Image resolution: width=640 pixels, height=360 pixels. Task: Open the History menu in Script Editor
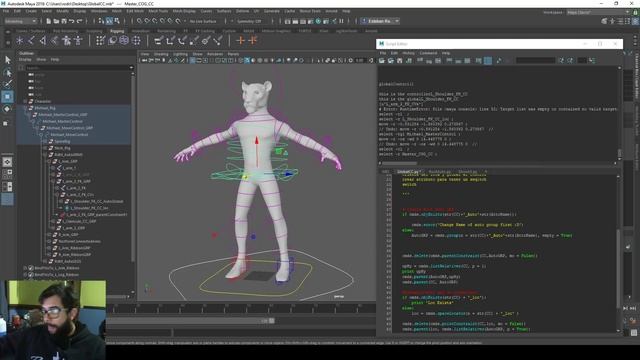click(409, 53)
